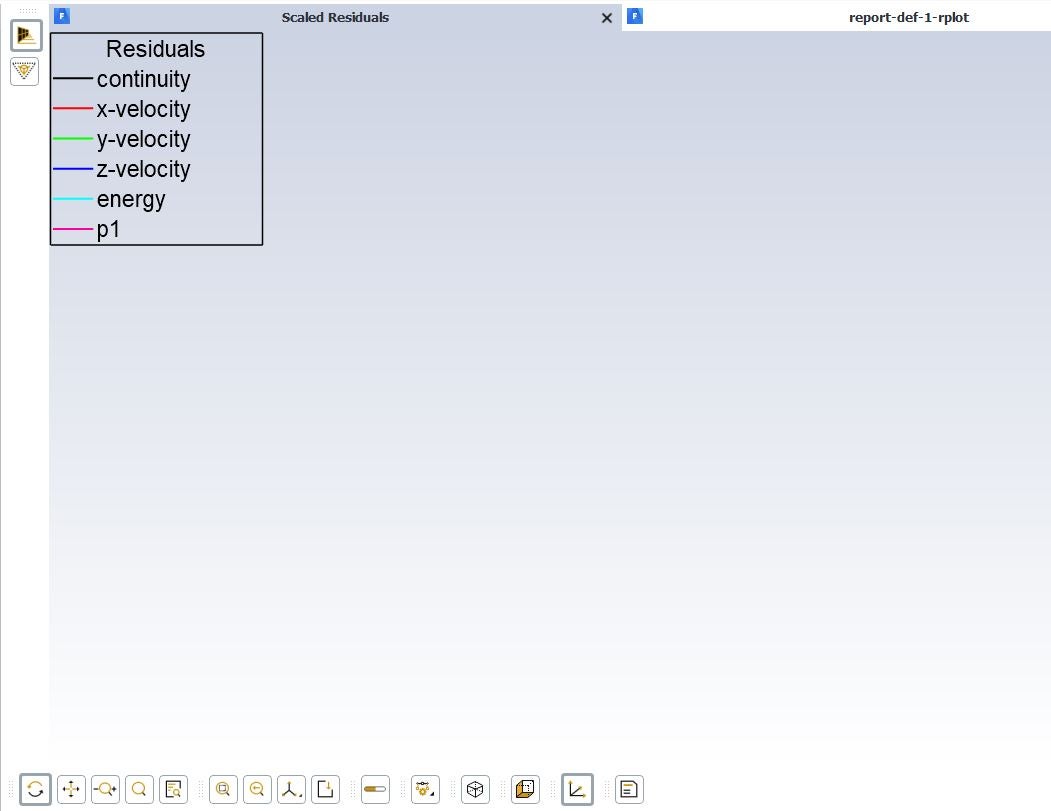Click the mesh display icon in sidebar

(x=26, y=35)
